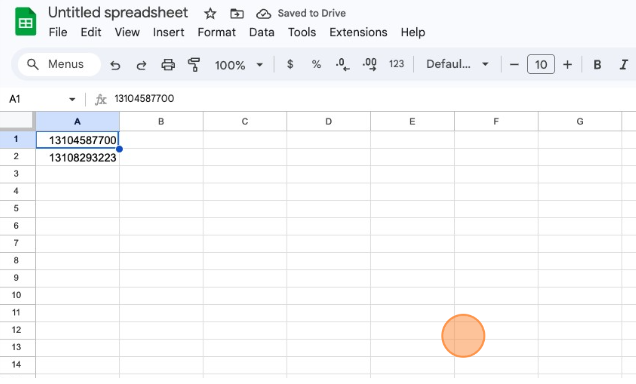
Task: Select row 10 header
Action: [17, 295]
